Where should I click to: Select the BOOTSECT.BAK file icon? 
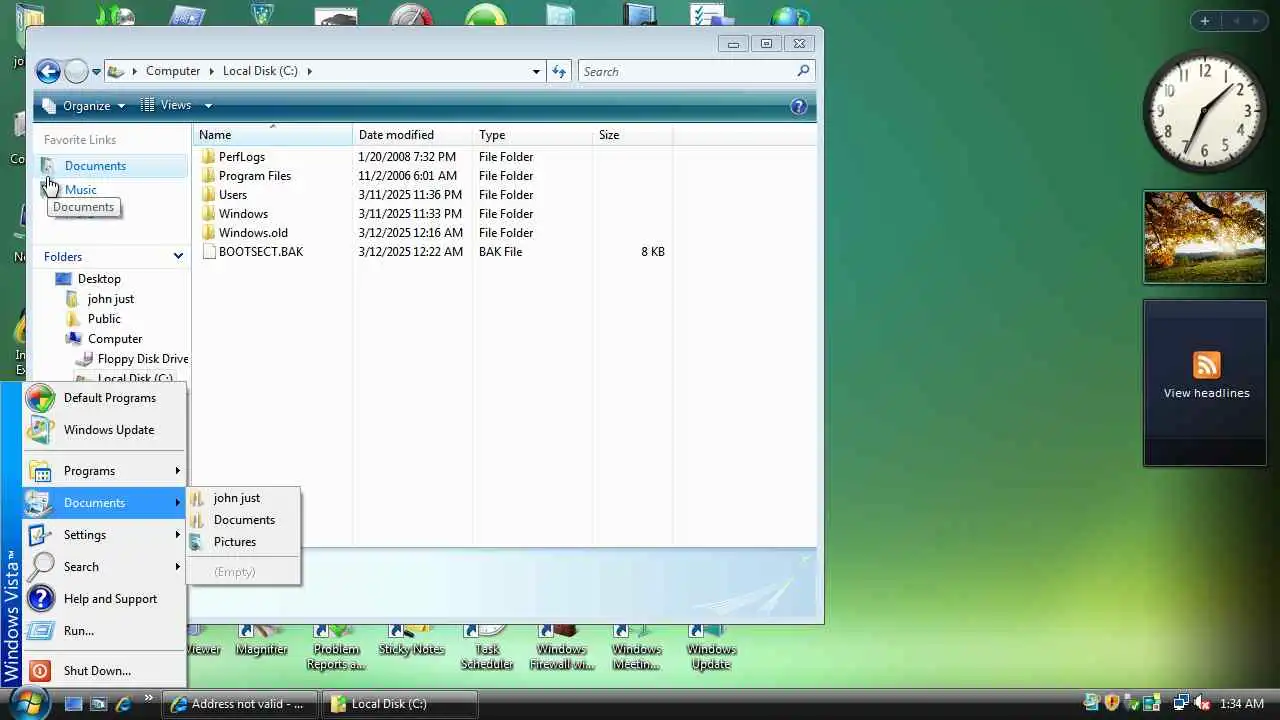coord(208,252)
